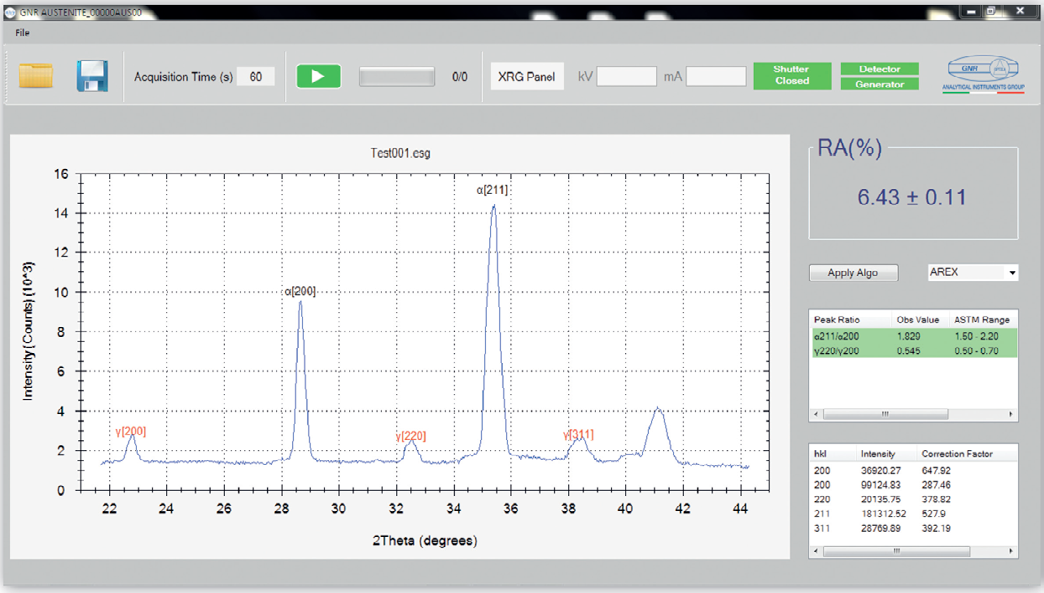Toggle the Shutter Closed indicator
Image resolution: width=1044 pixels, height=593 pixels.
[x=792, y=76]
